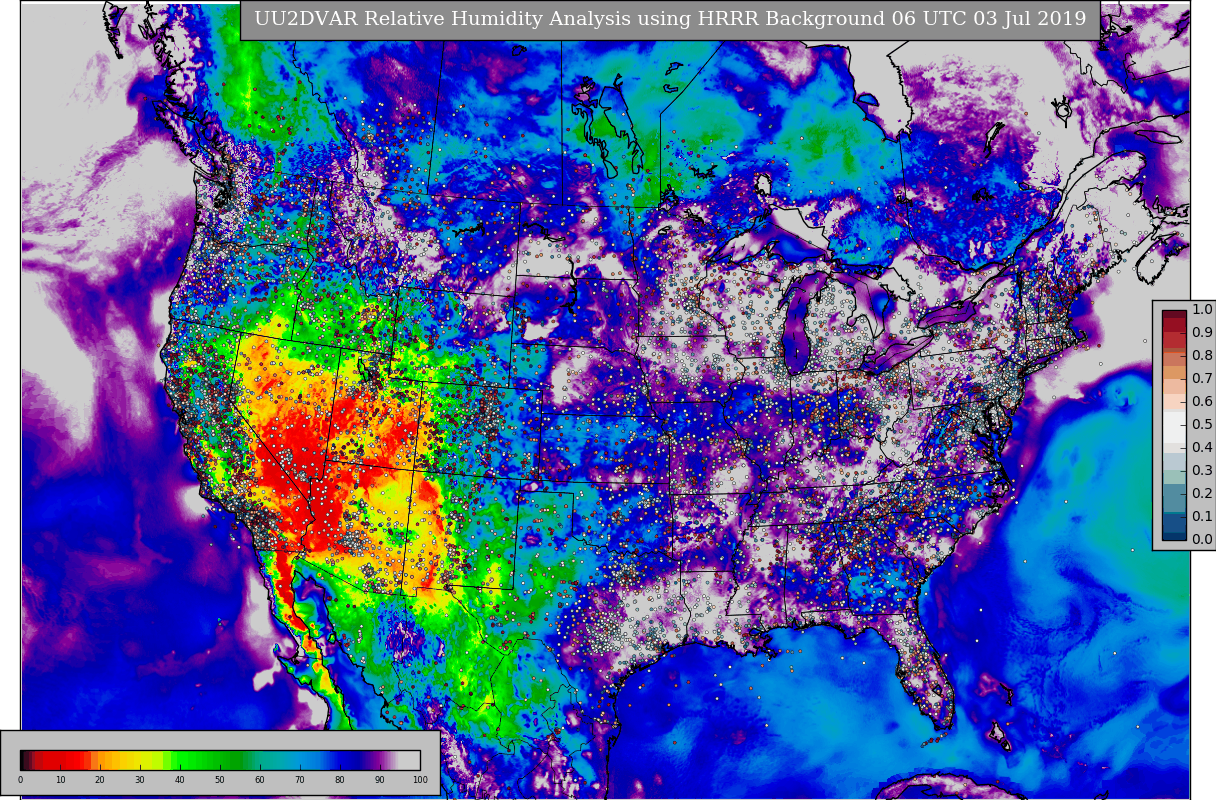1216x800 pixels.
Task: Click the 0.0 label on right colorbar
Action: (x=1201, y=540)
